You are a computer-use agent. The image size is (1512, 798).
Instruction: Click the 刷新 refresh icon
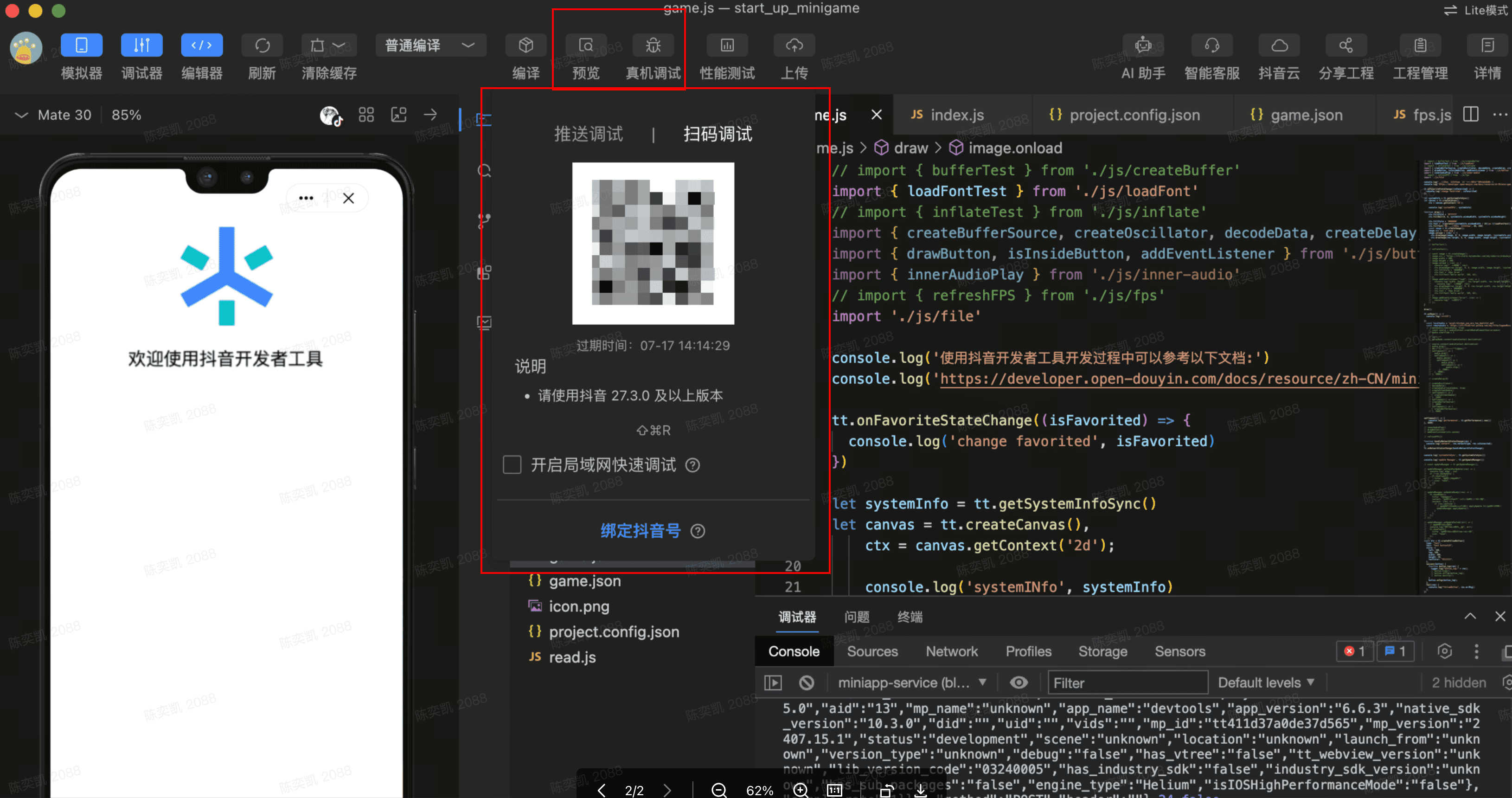pyautogui.click(x=262, y=46)
